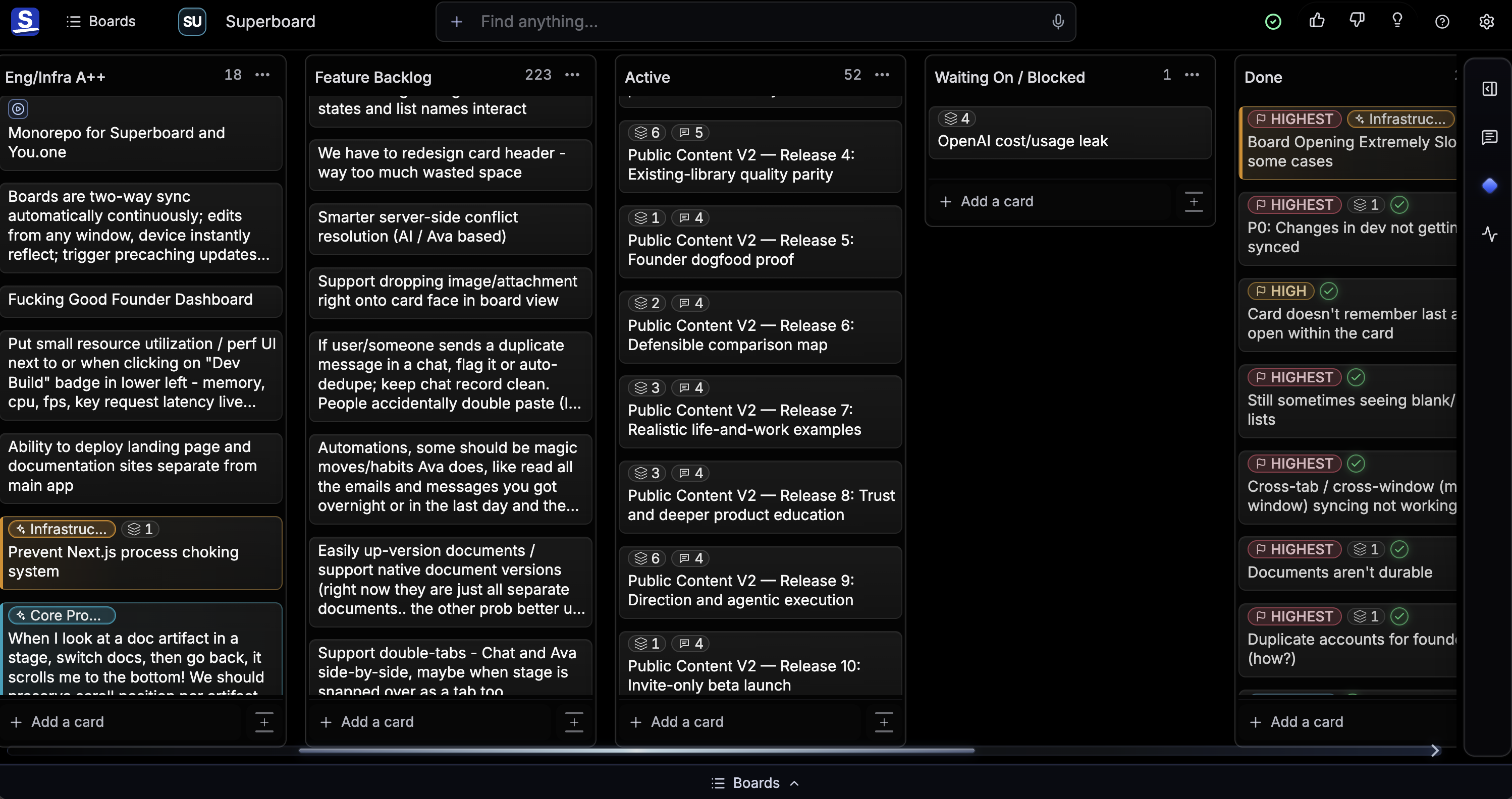Viewport: 1512px width, 799px height.
Task: Click the microphone icon in search bar
Action: [1058, 22]
